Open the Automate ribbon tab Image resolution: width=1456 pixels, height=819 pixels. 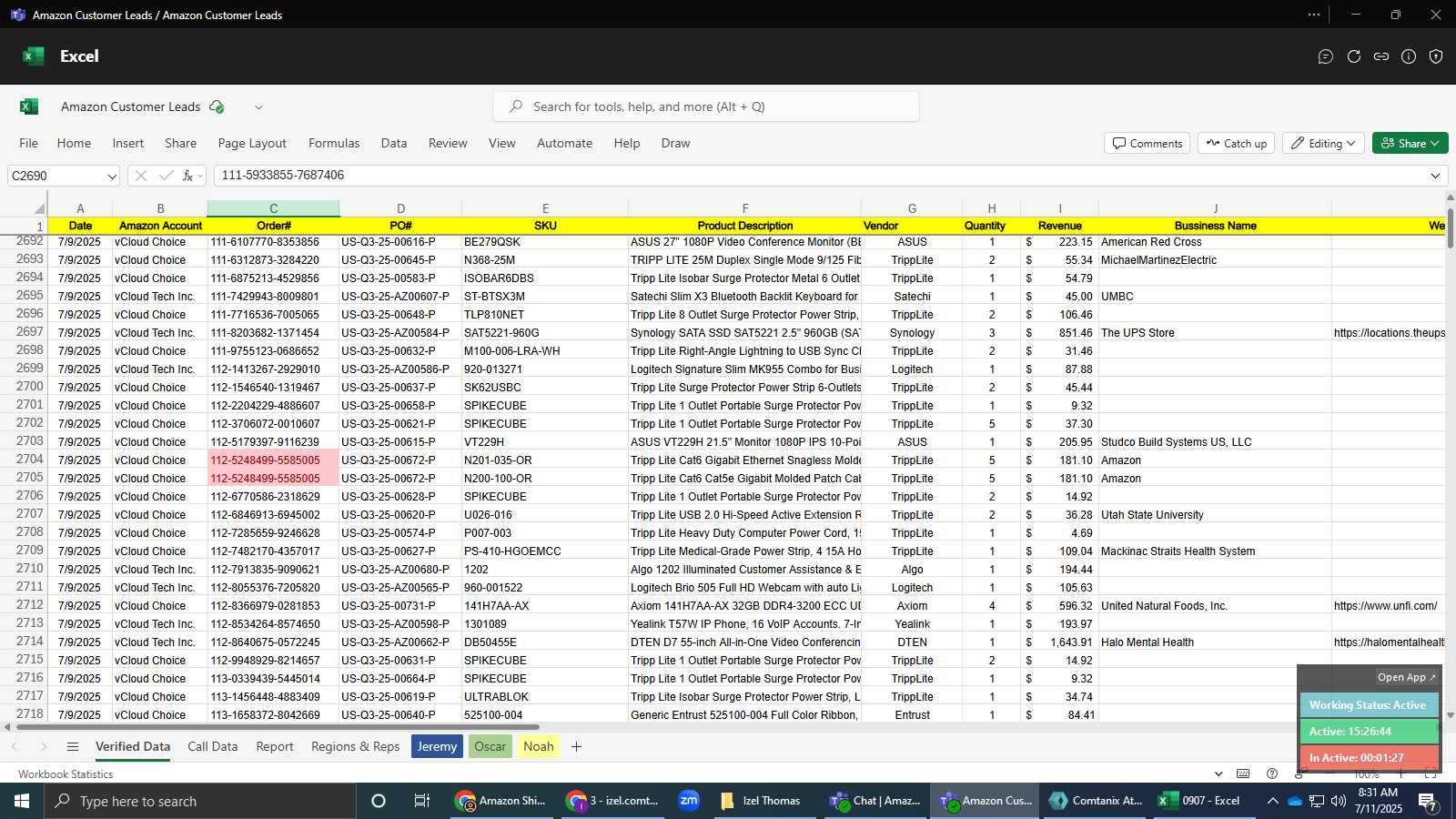[564, 143]
